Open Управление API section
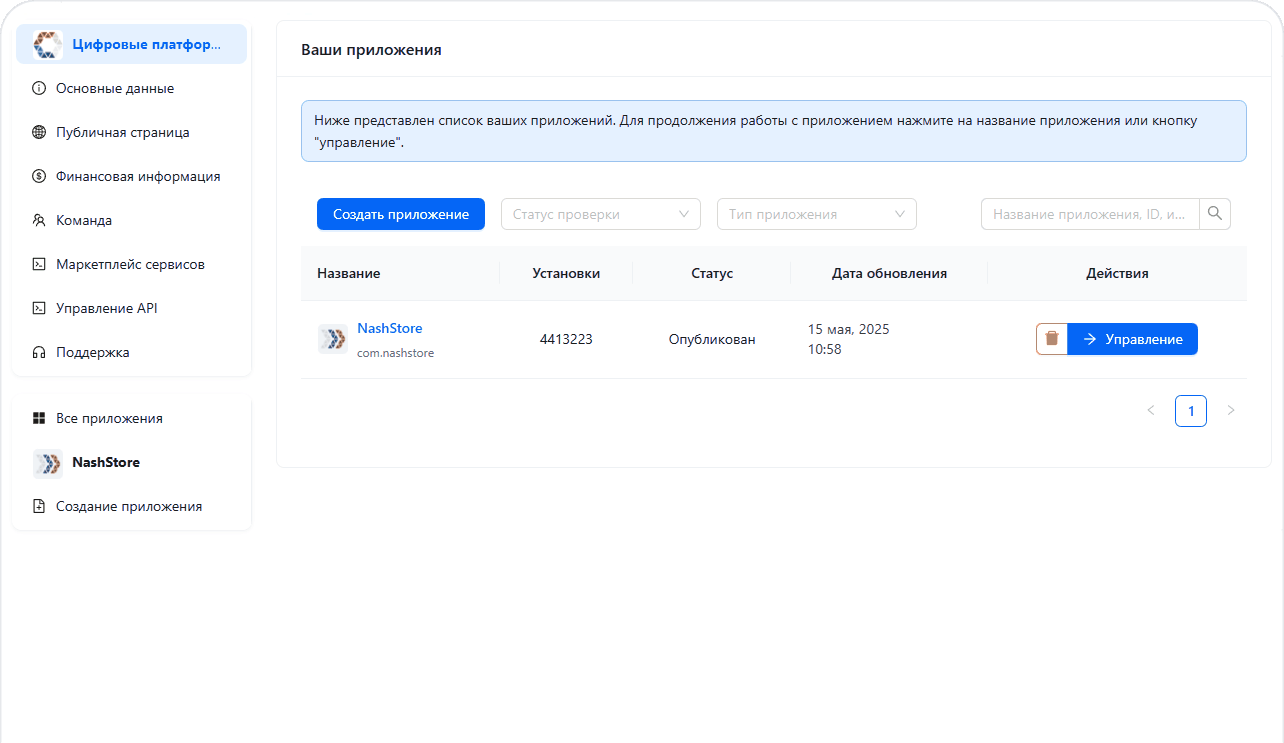Viewport: 1284px width, 743px height. click(x=131, y=308)
